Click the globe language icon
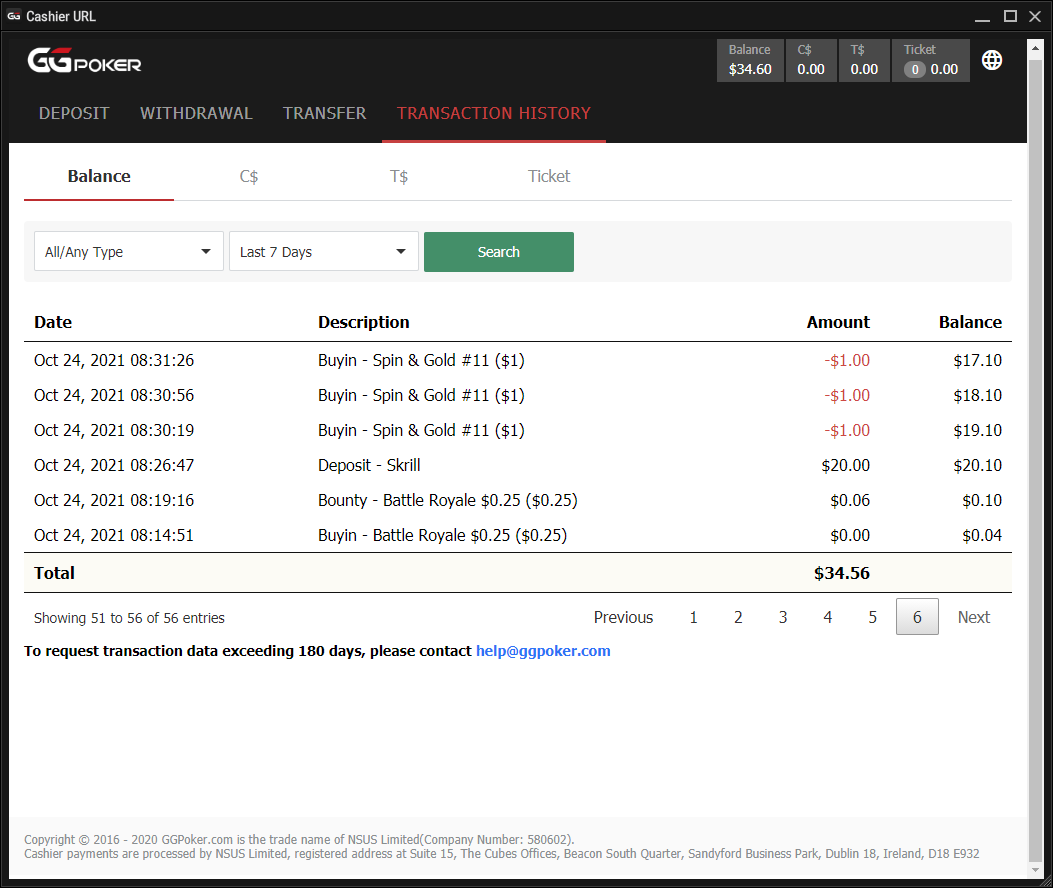This screenshot has width=1053, height=888. 992,60
